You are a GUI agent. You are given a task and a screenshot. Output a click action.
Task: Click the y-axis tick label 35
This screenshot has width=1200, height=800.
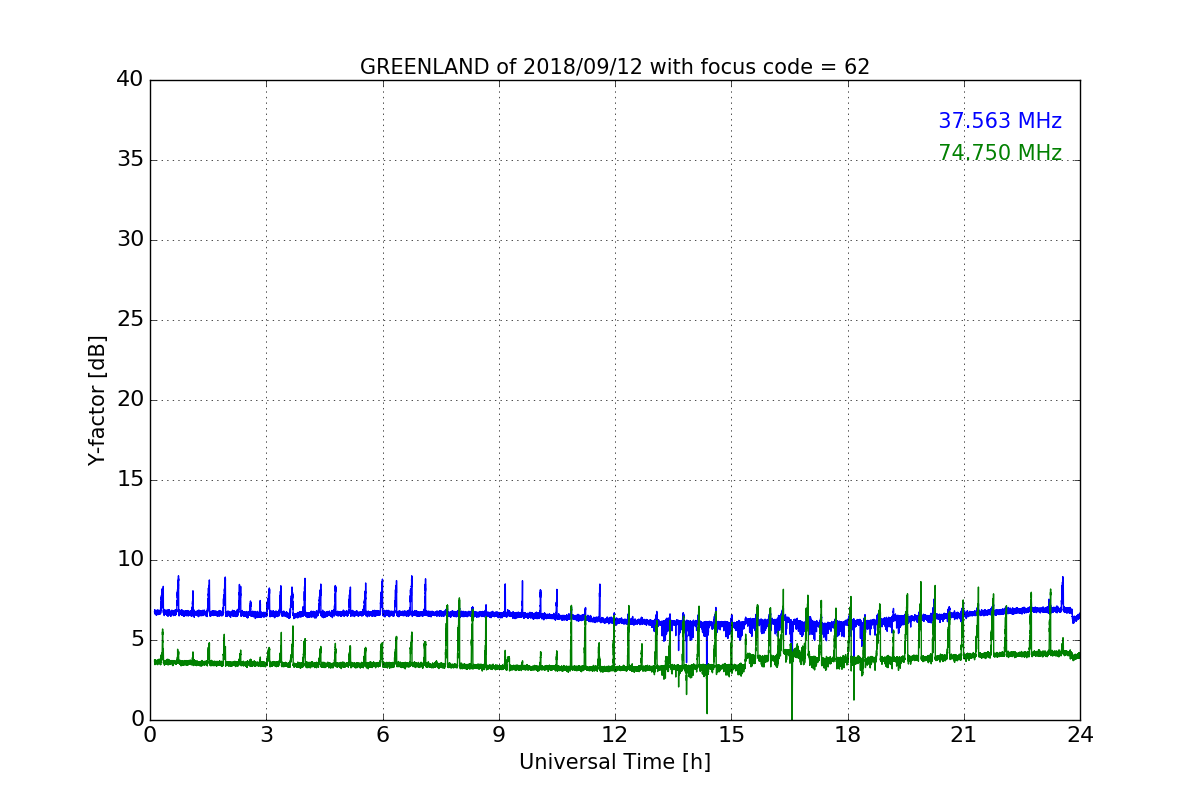coord(130,160)
